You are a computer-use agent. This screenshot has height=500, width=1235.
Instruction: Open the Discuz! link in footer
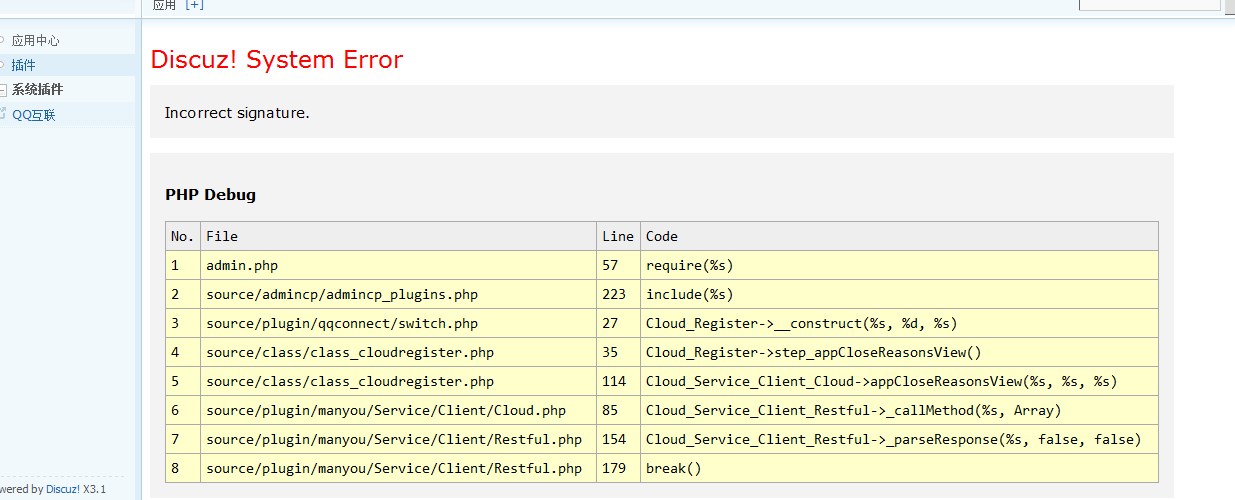pyautogui.click(x=62, y=489)
